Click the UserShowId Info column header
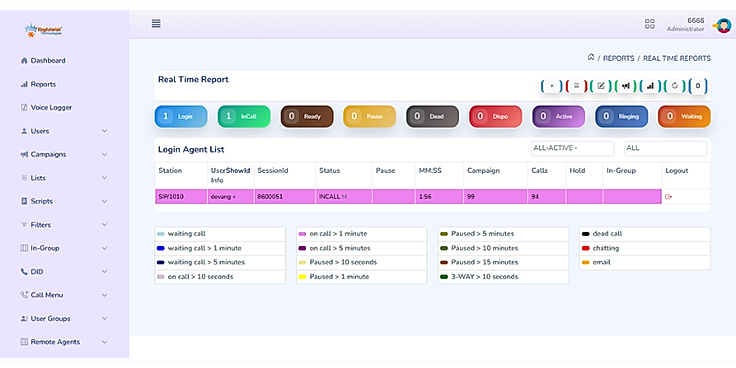The image size is (736, 368). coord(230,175)
